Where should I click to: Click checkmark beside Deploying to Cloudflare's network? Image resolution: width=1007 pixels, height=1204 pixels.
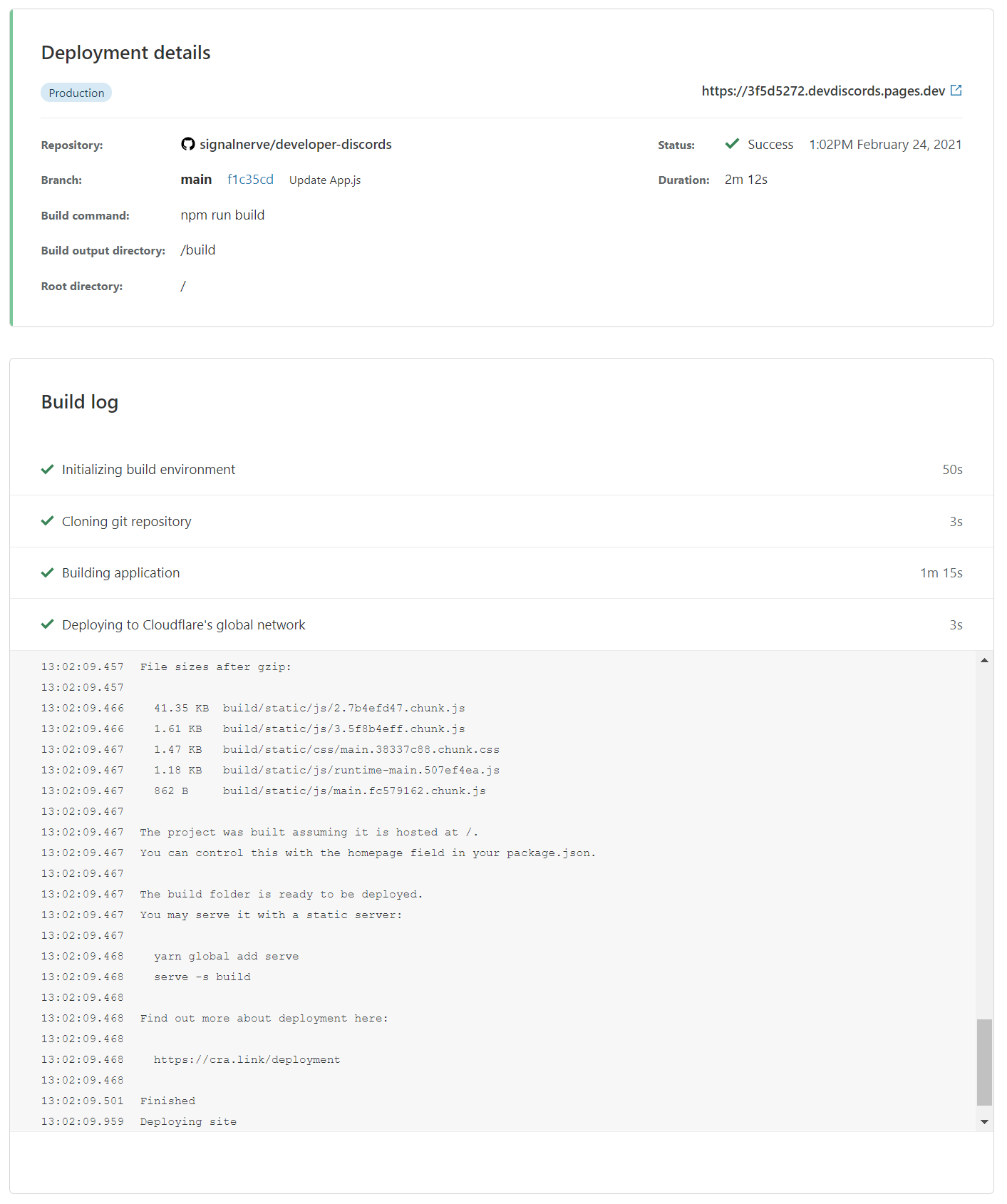point(47,624)
